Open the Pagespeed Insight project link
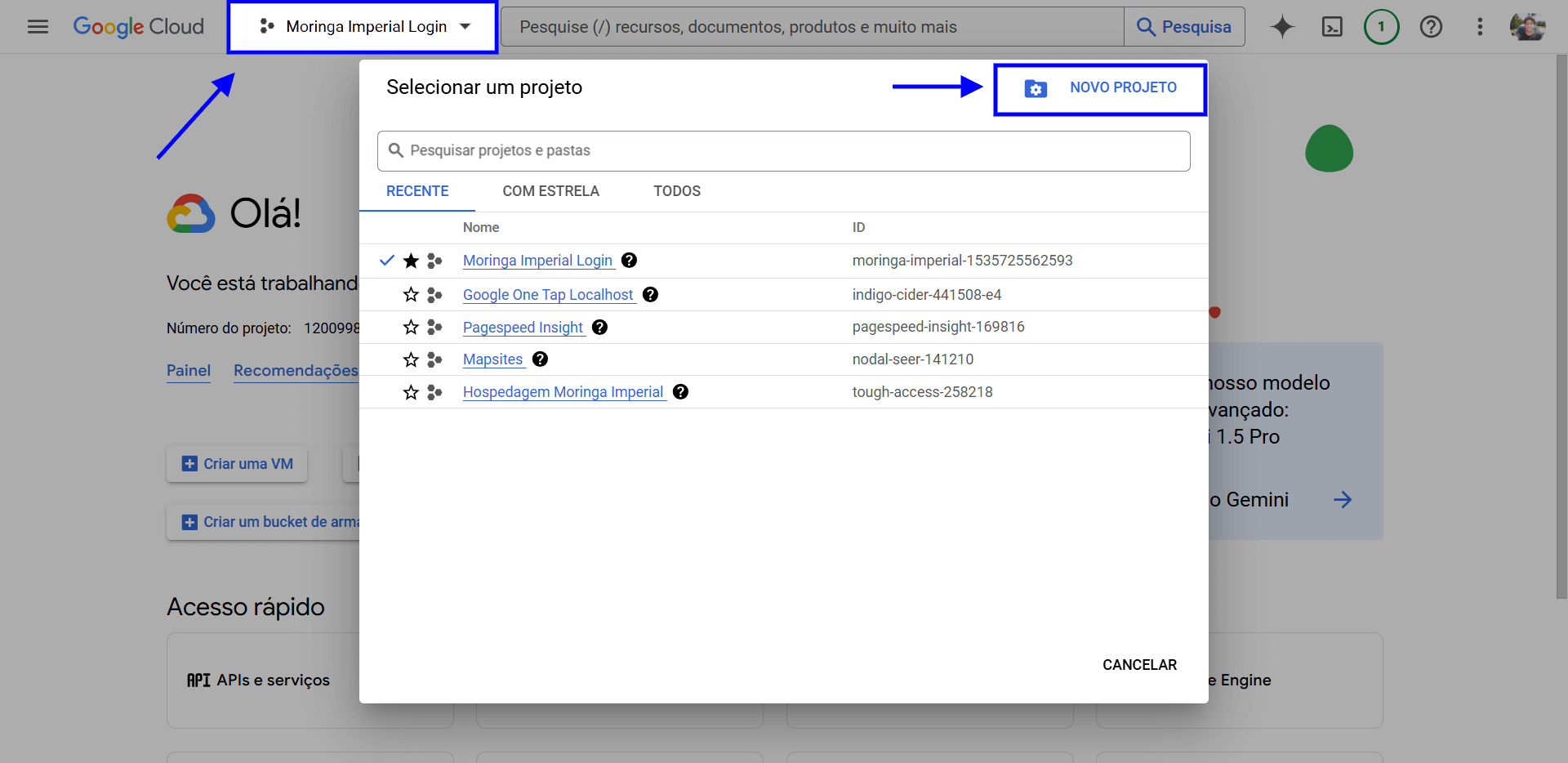Viewport: 1568px width, 763px height. (x=523, y=328)
